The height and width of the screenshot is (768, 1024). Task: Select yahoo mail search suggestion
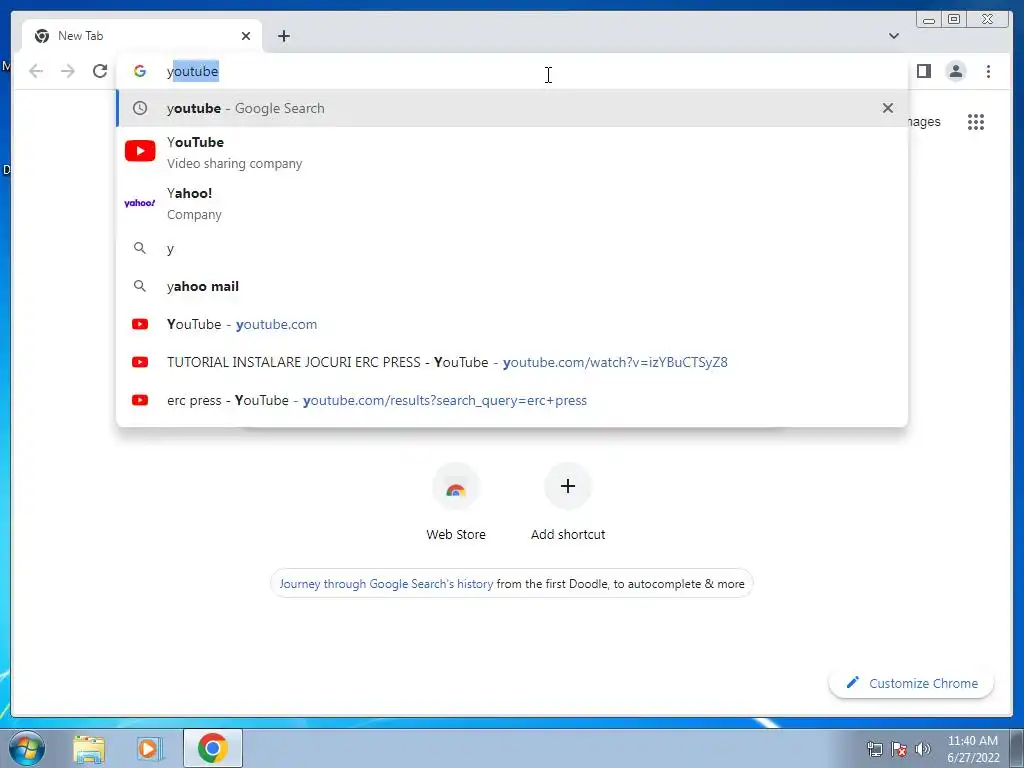(x=512, y=286)
